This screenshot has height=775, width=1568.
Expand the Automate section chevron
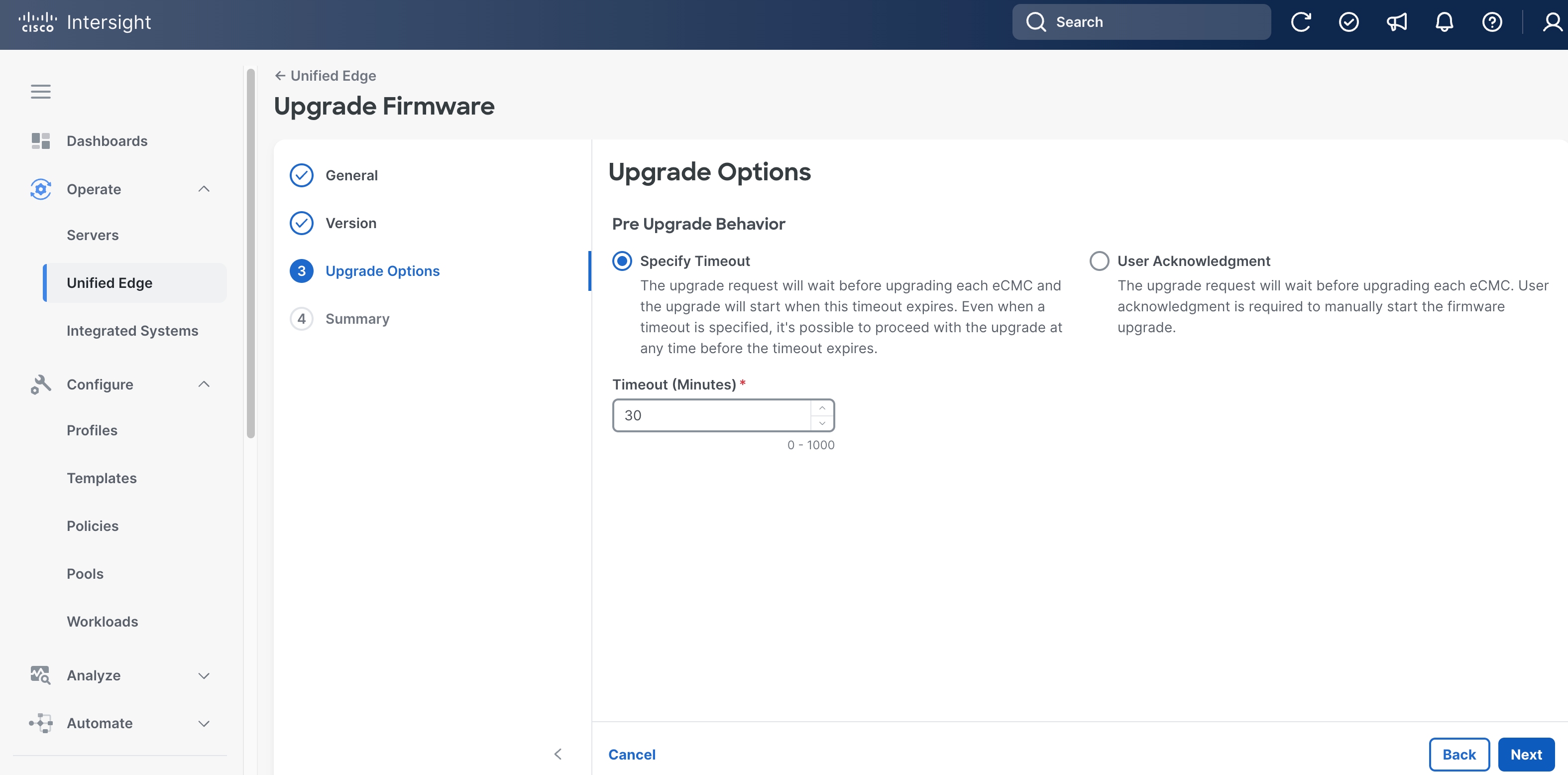coord(204,723)
